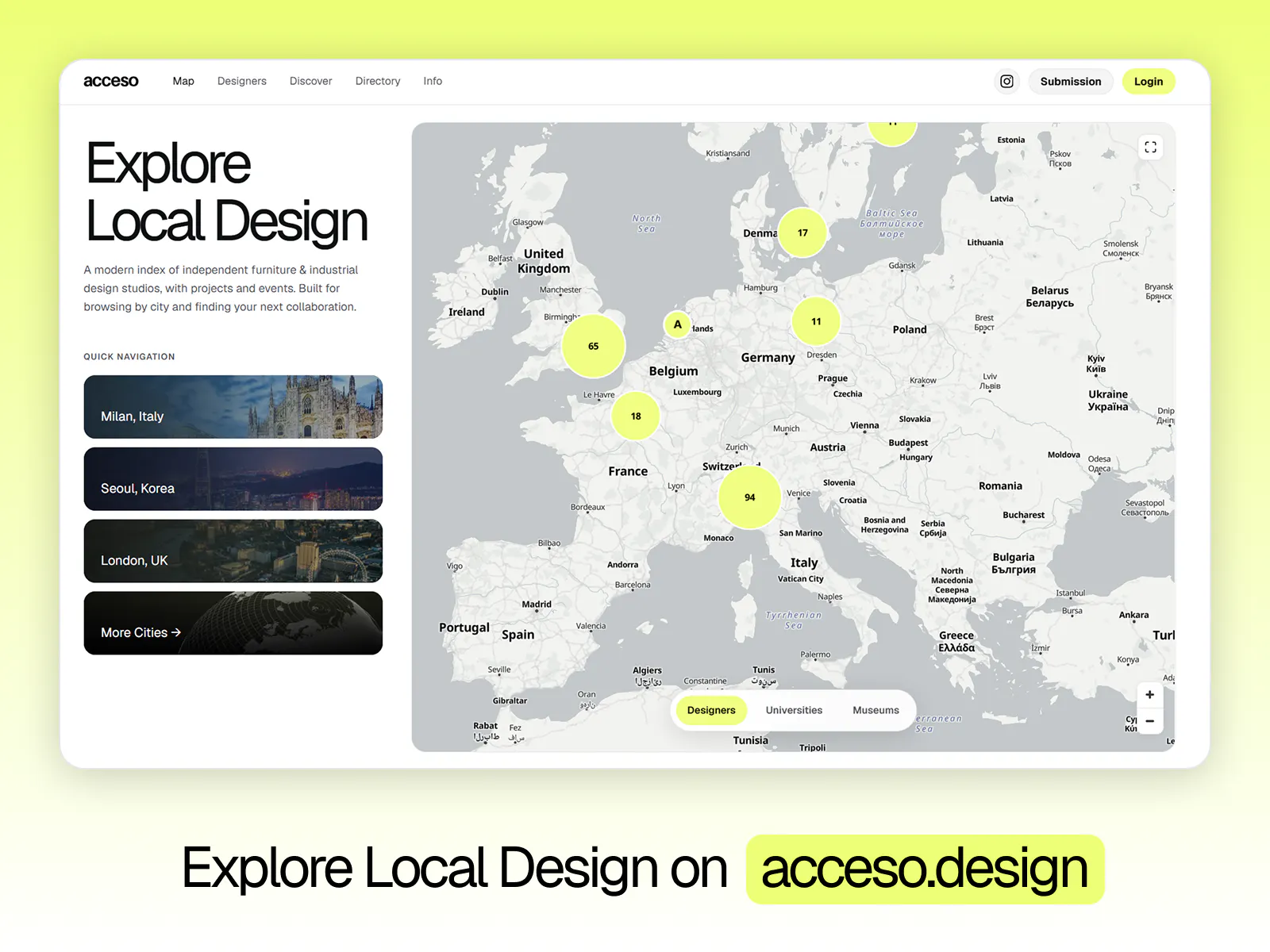Open the cluster marker showing 18

[636, 416]
